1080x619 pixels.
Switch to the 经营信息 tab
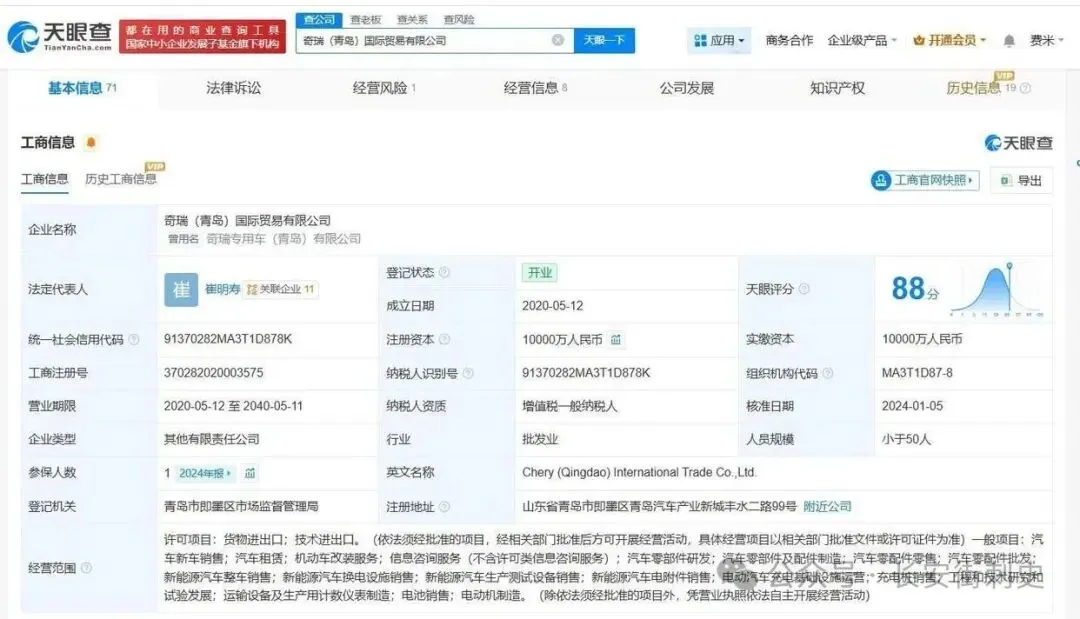[535, 88]
